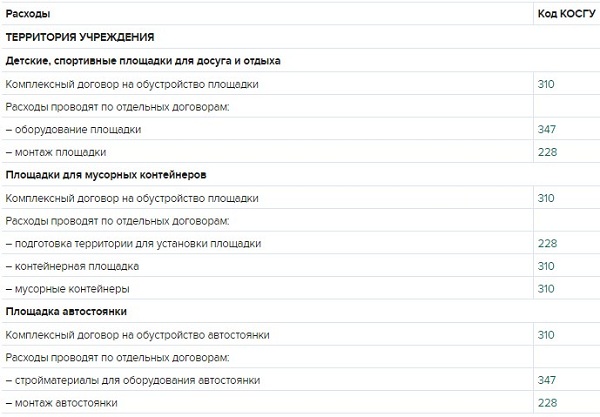Image resolution: width=600 pixels, height=417 pixels.
Task: Open code 310 for "обустройство автостоянки" contract
Action: (x=546, y=334)
